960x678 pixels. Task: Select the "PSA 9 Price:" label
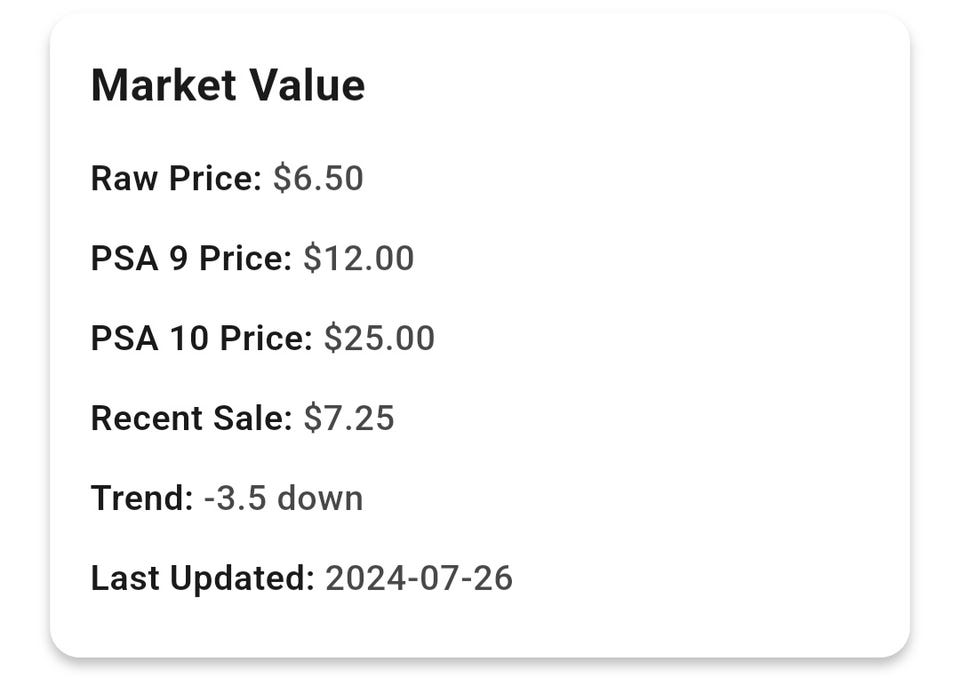point(191,259)
